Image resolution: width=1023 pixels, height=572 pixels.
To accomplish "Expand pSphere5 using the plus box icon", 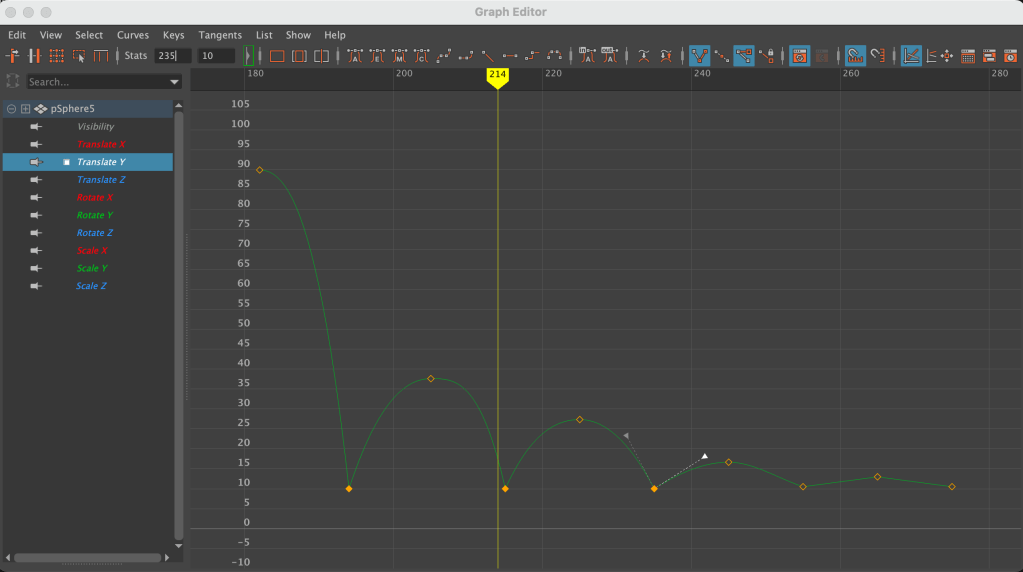I will point(25,109).
